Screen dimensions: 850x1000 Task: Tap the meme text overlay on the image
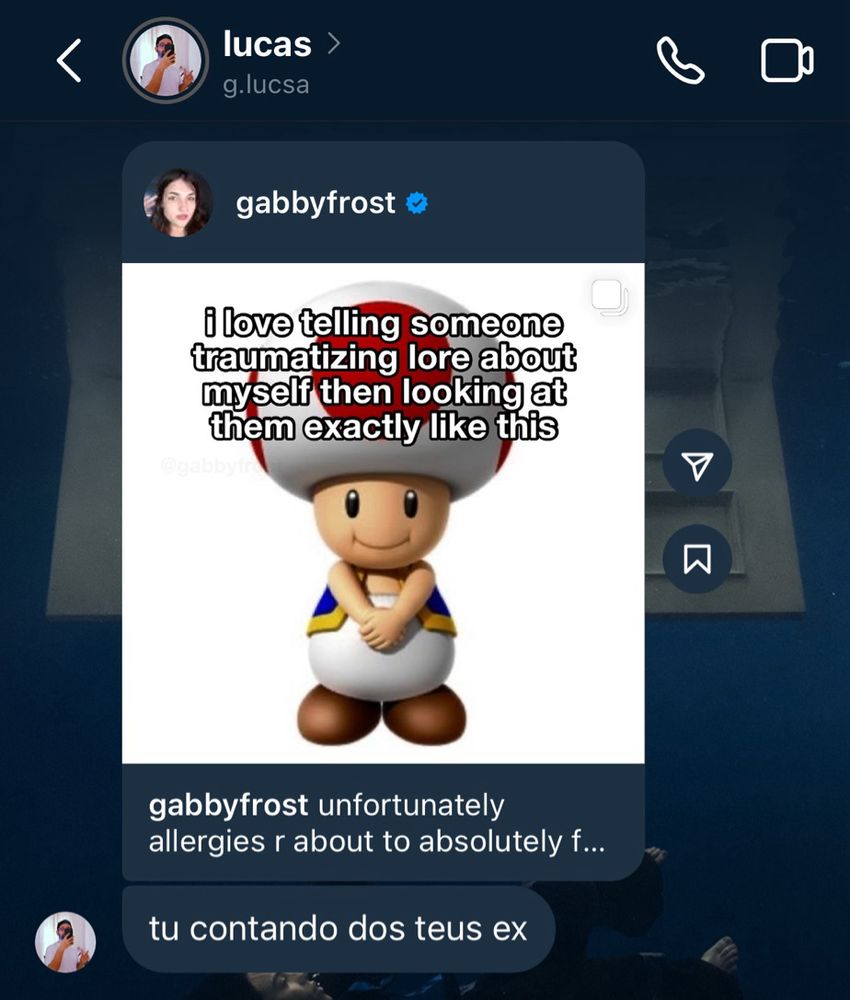coord(384,375)
